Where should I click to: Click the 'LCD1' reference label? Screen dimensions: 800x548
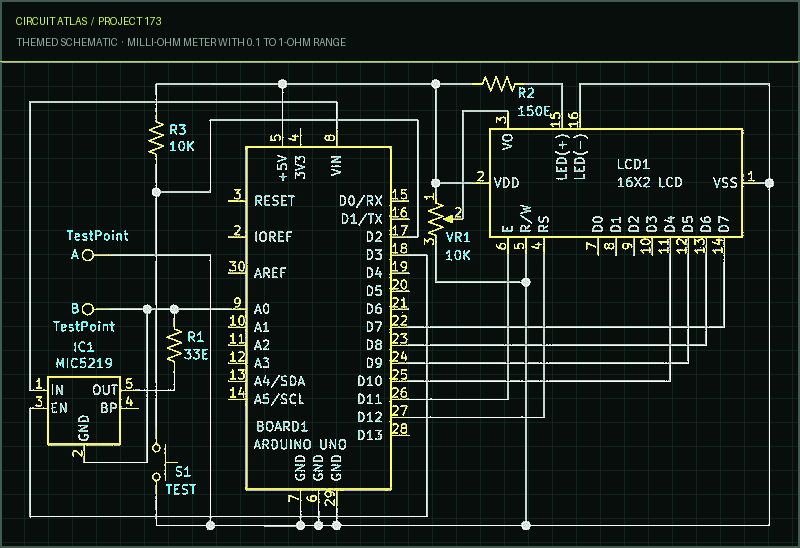[633, 164]
